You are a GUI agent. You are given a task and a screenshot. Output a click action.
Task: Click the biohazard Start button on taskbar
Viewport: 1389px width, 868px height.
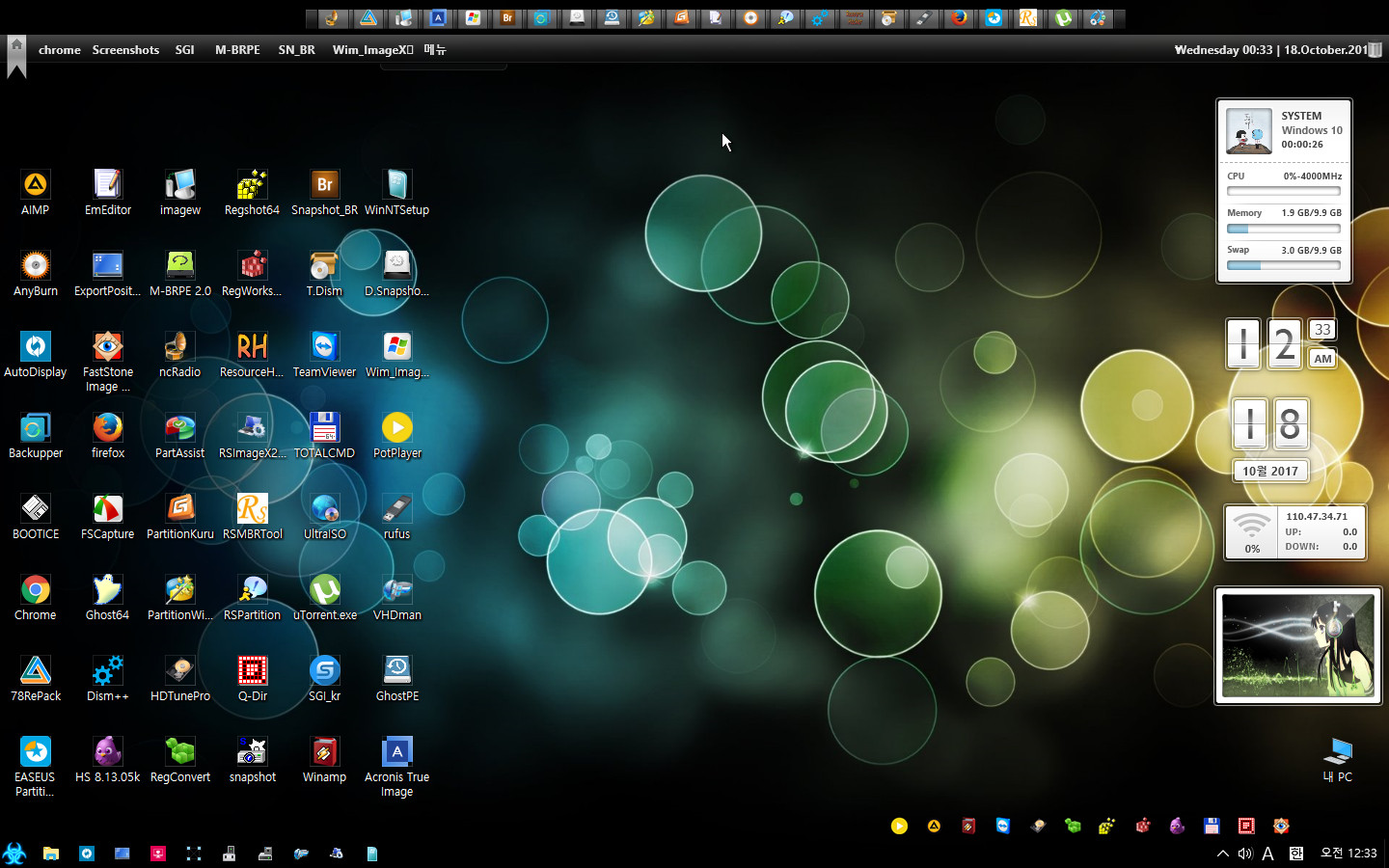pos(14,854)
